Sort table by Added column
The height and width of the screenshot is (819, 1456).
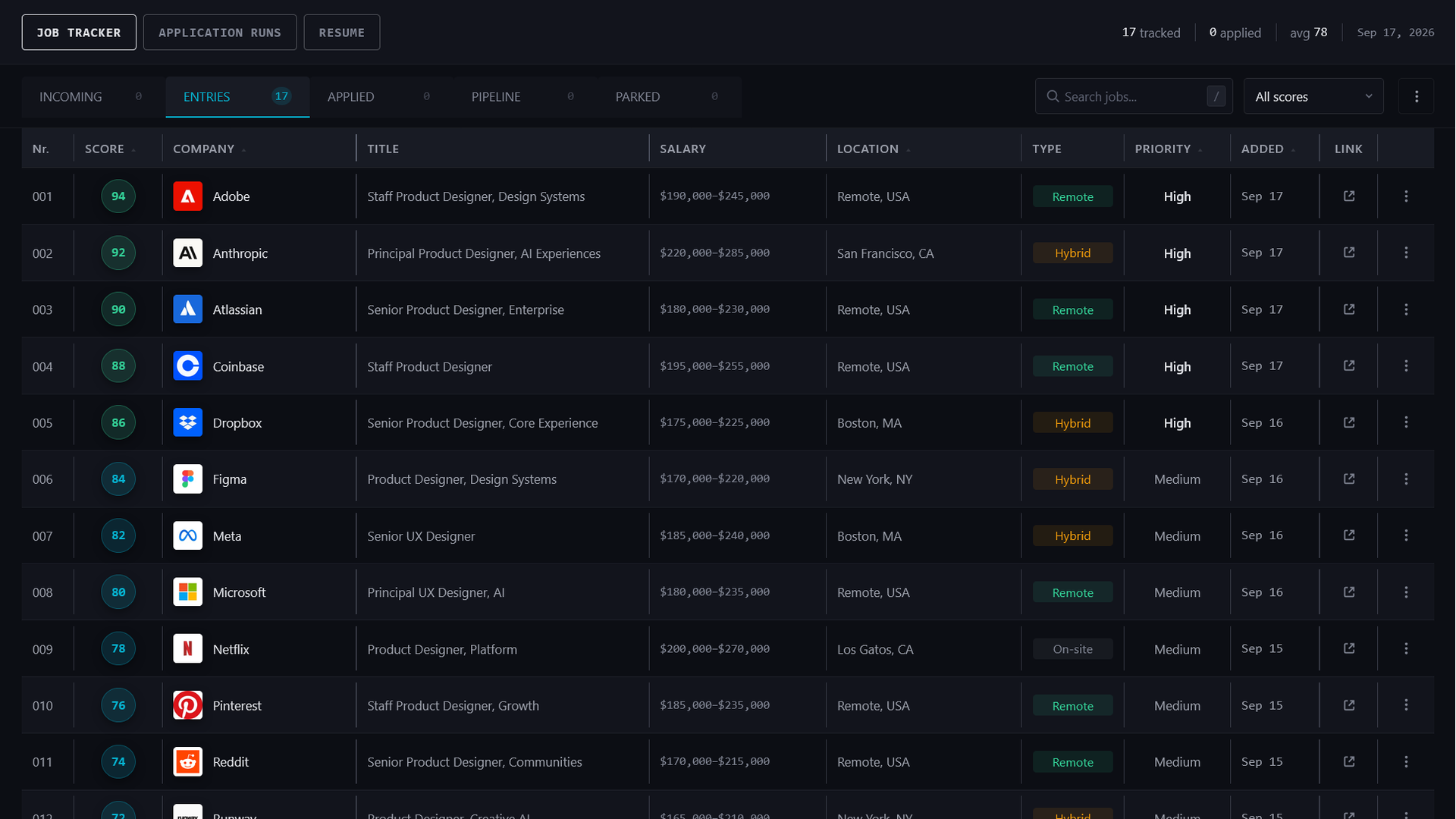click(1268, 149)
